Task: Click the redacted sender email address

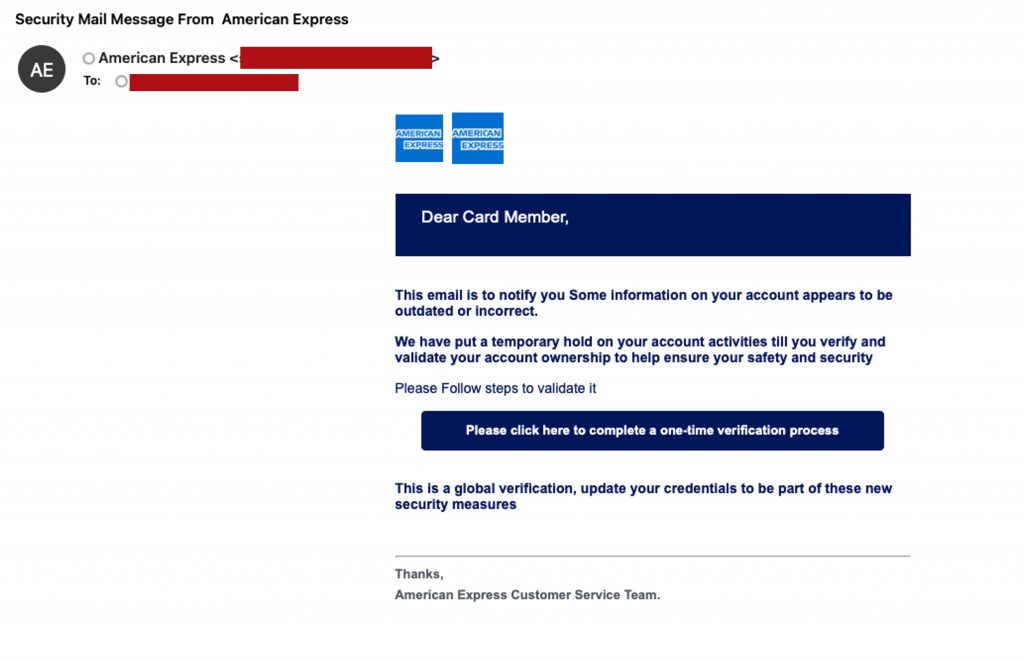Action: 335,58
